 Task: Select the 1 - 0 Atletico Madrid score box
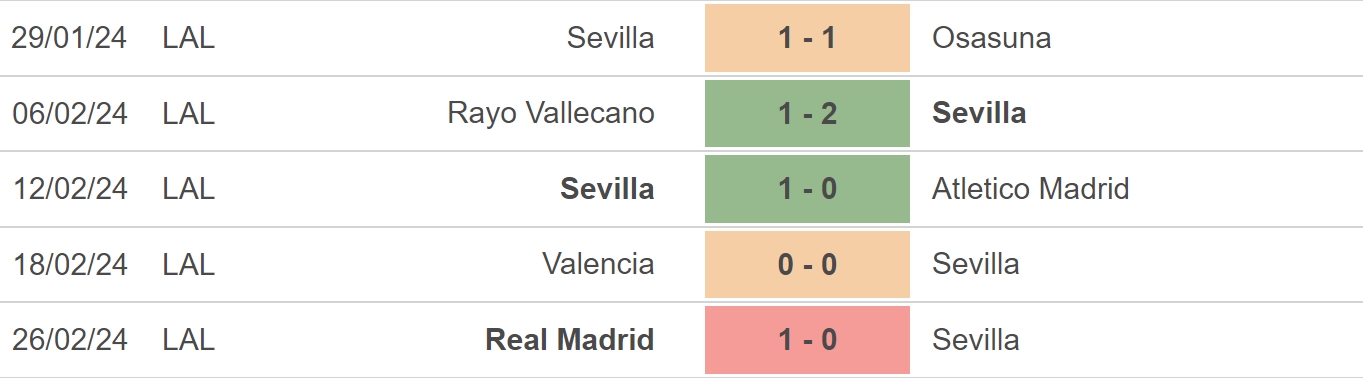(807, 189)
